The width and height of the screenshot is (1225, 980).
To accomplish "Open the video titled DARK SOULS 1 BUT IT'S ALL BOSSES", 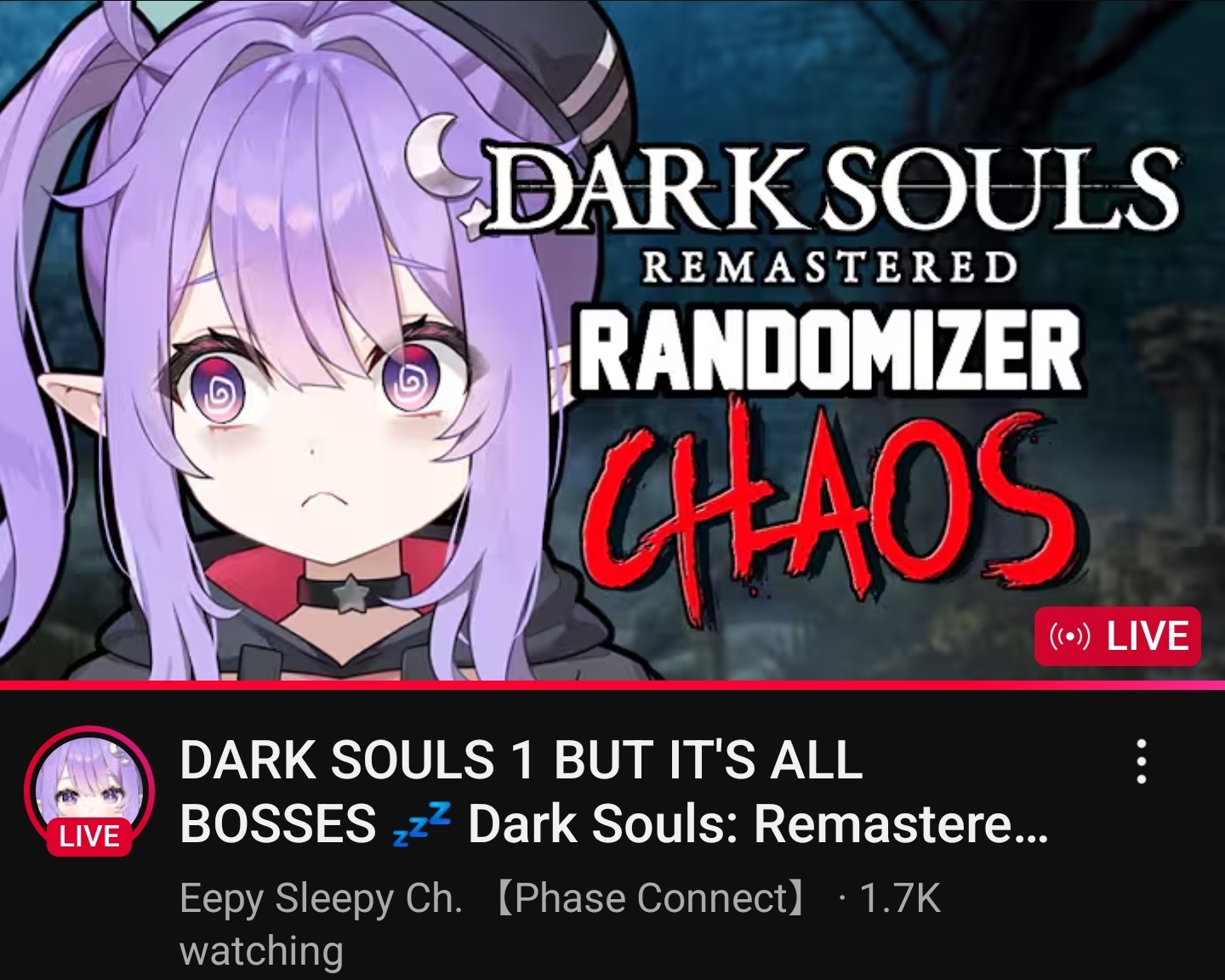I will click(613, 791).
